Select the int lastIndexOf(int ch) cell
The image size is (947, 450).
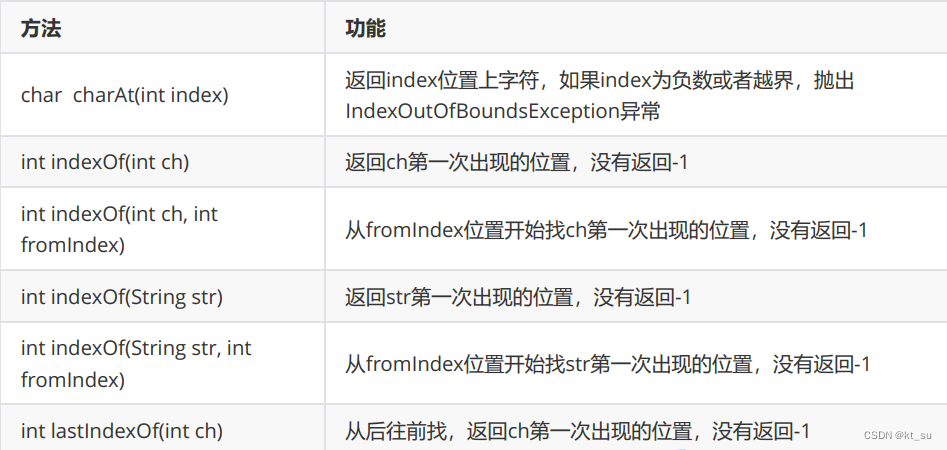162,431
